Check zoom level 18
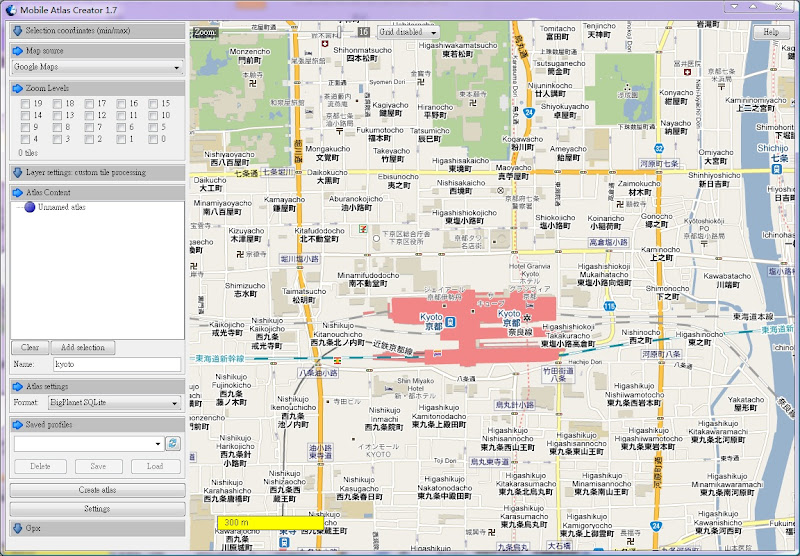The width and height of the screenshot is (800, 556). pos(57,104)
